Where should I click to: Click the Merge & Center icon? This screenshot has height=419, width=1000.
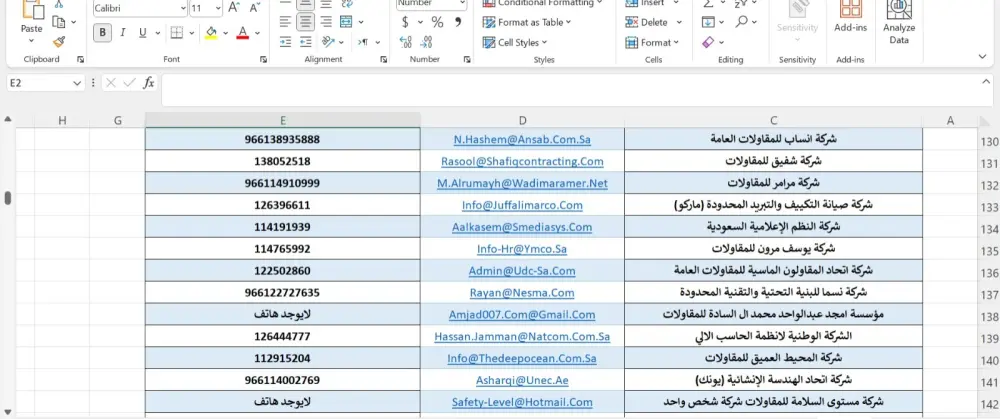346,22
